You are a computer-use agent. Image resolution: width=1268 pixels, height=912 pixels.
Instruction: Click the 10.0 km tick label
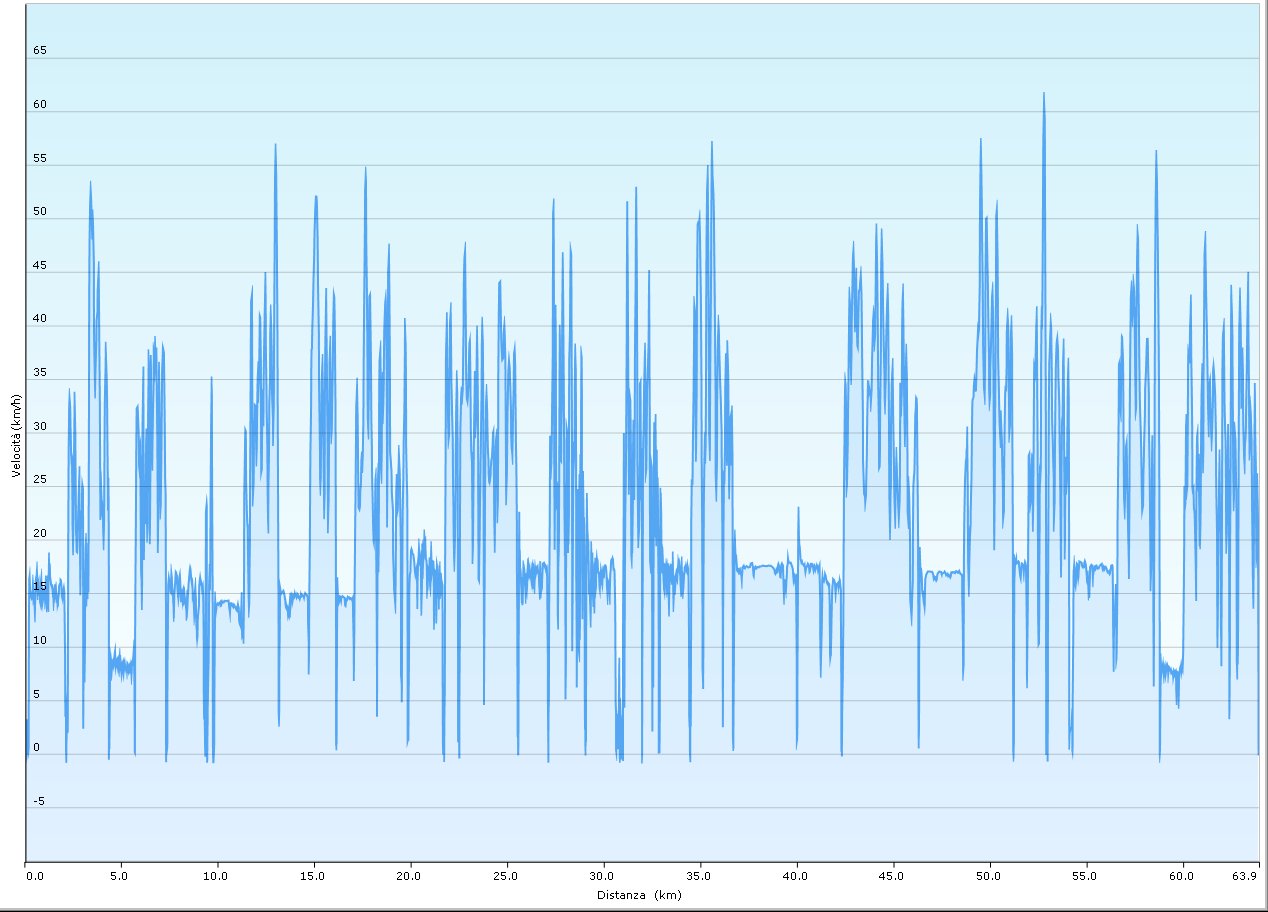(x=217, y=876)
